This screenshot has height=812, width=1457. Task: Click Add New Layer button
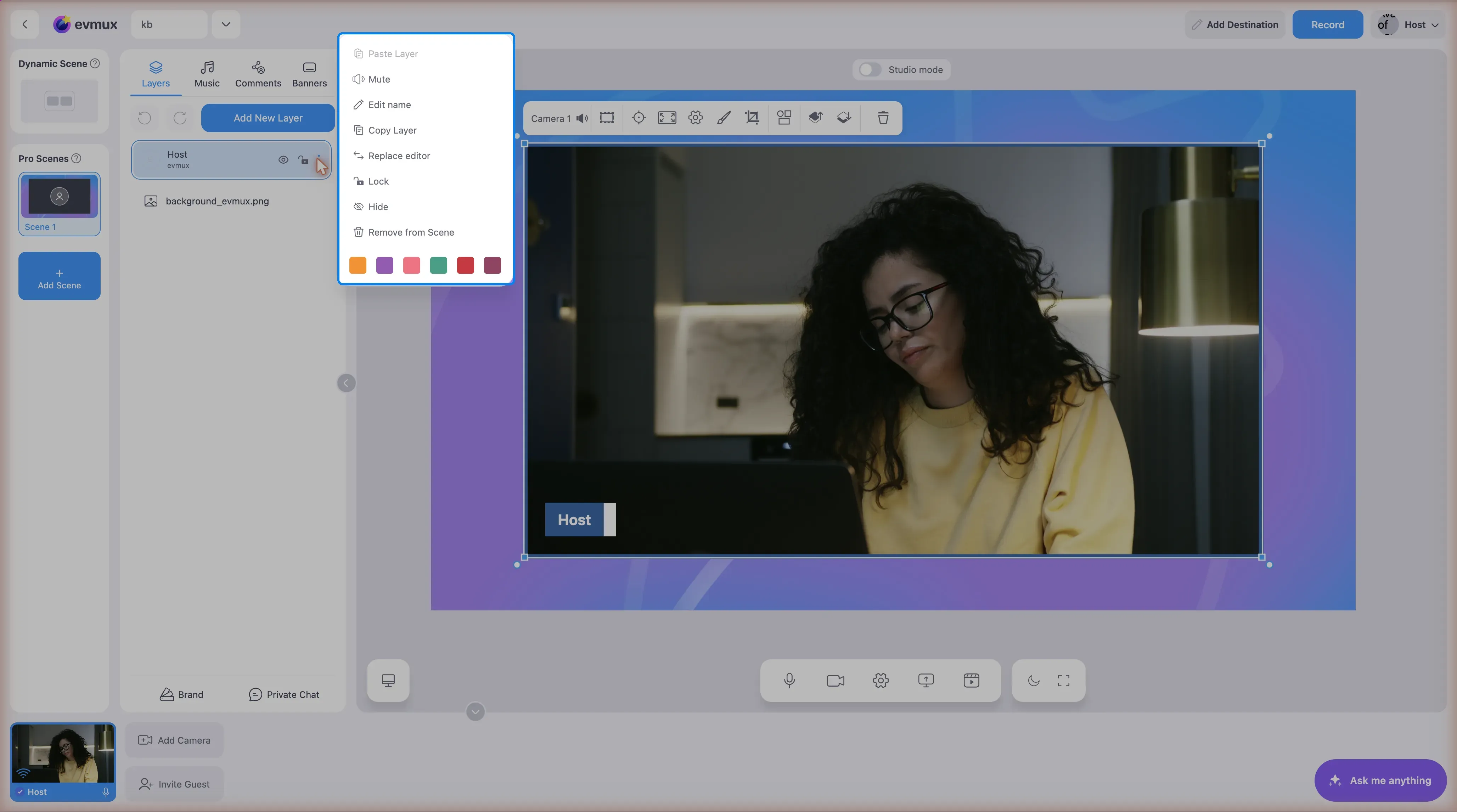tap(268, 118)
